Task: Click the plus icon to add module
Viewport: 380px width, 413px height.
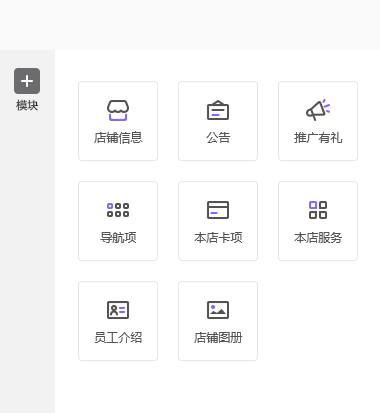Action: 27,81
